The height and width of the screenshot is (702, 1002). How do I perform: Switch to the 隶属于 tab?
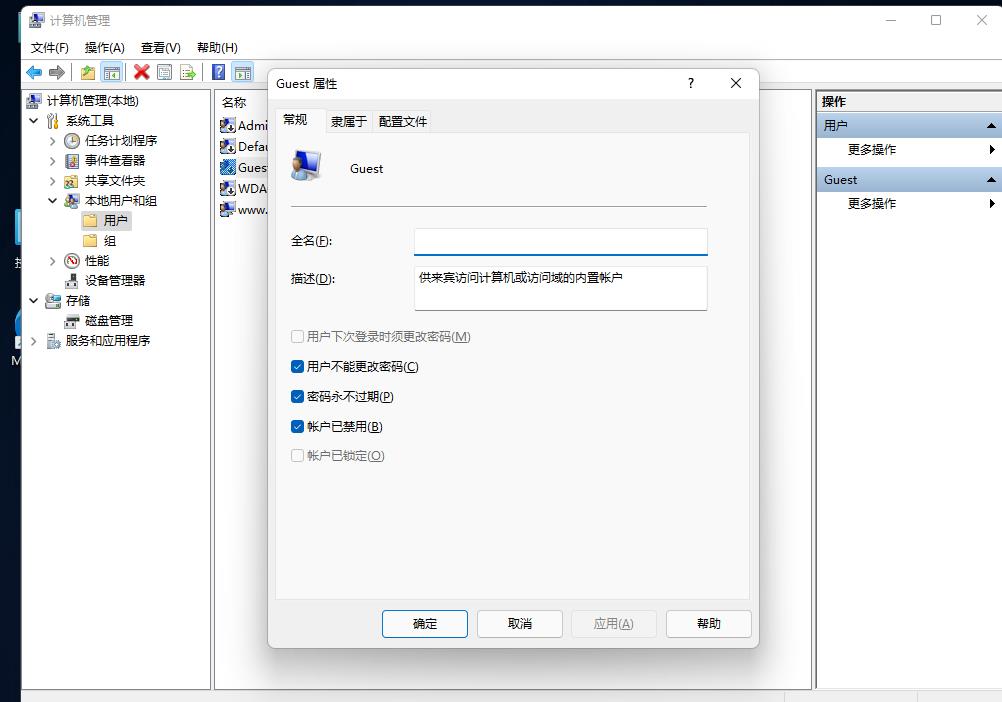pos(347,120)
